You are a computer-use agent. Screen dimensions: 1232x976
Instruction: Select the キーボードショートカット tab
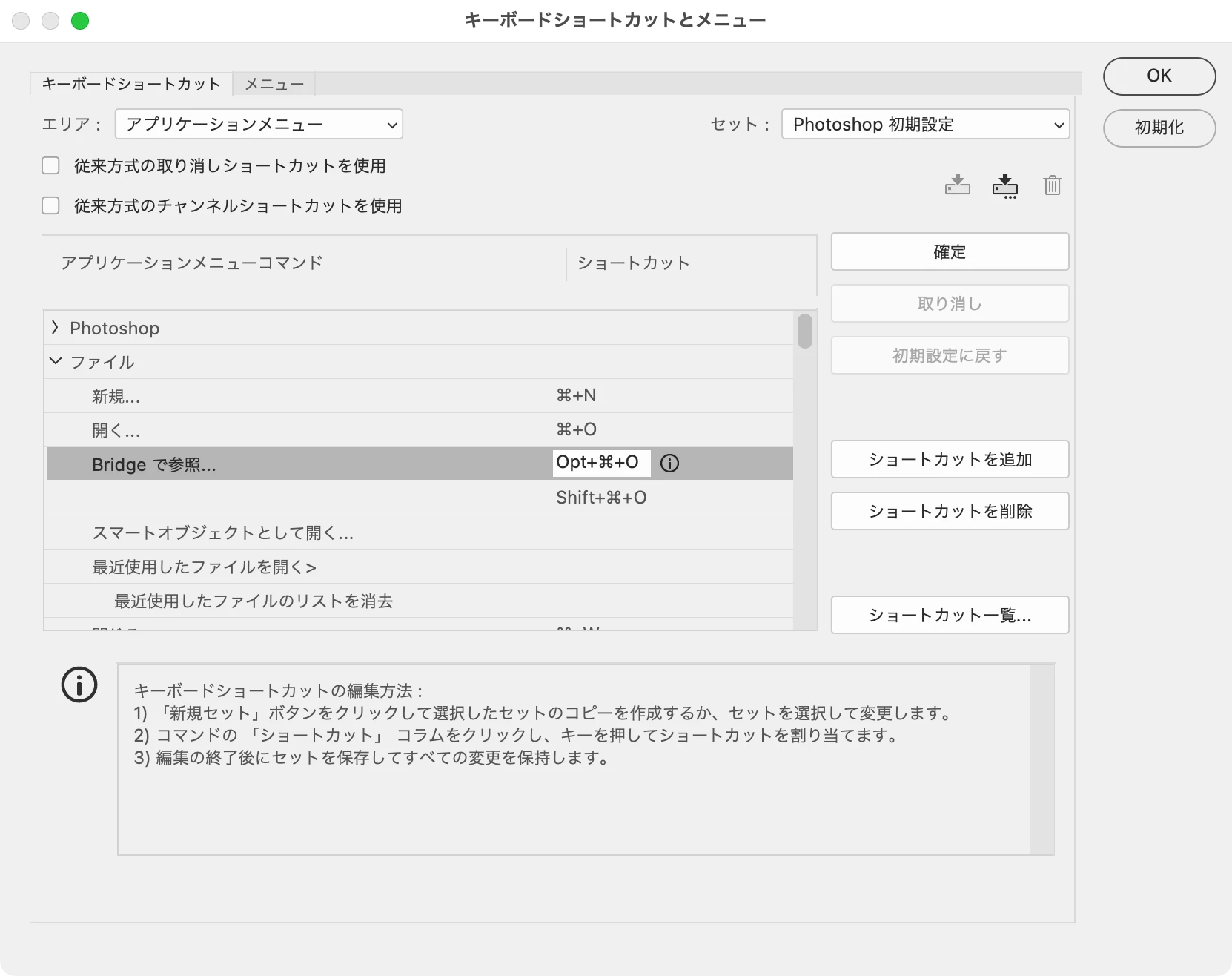tap(131, 84)
